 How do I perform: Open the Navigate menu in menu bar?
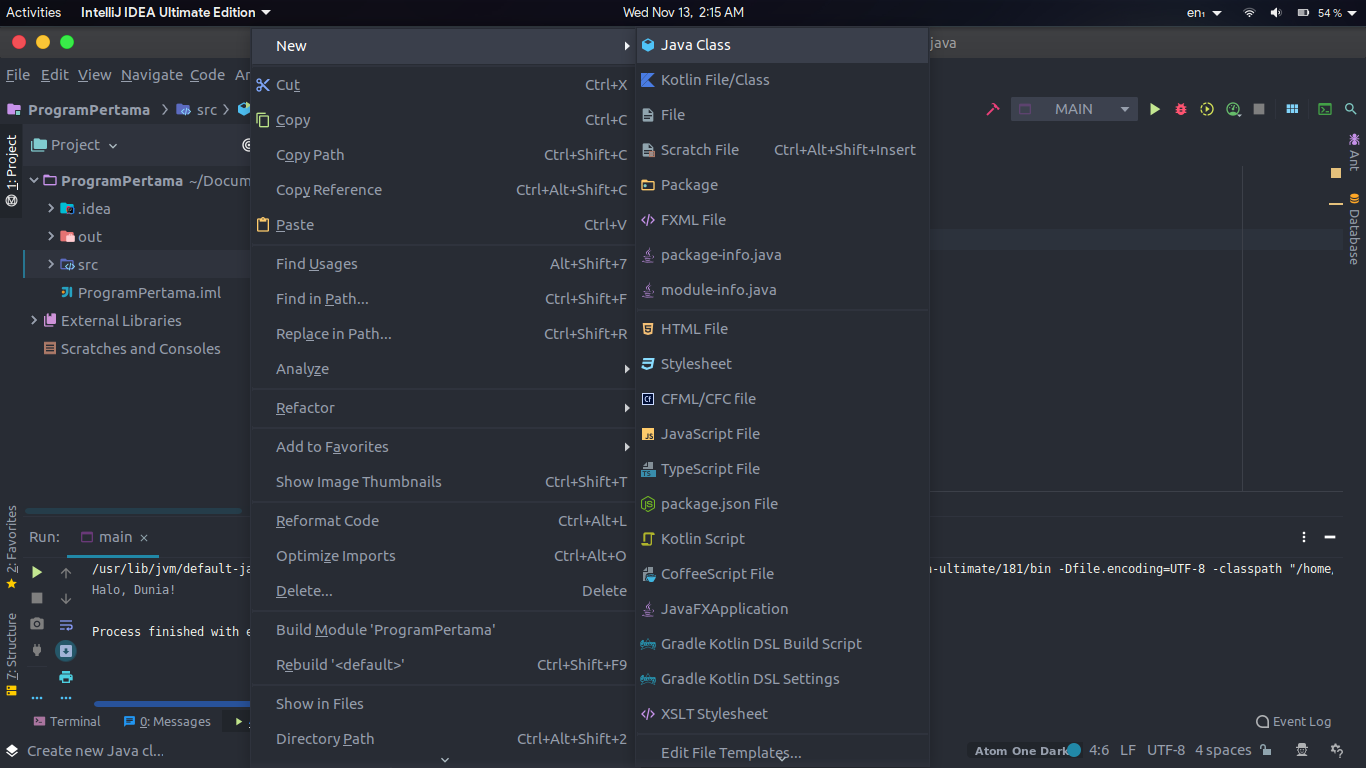[152, 75]
